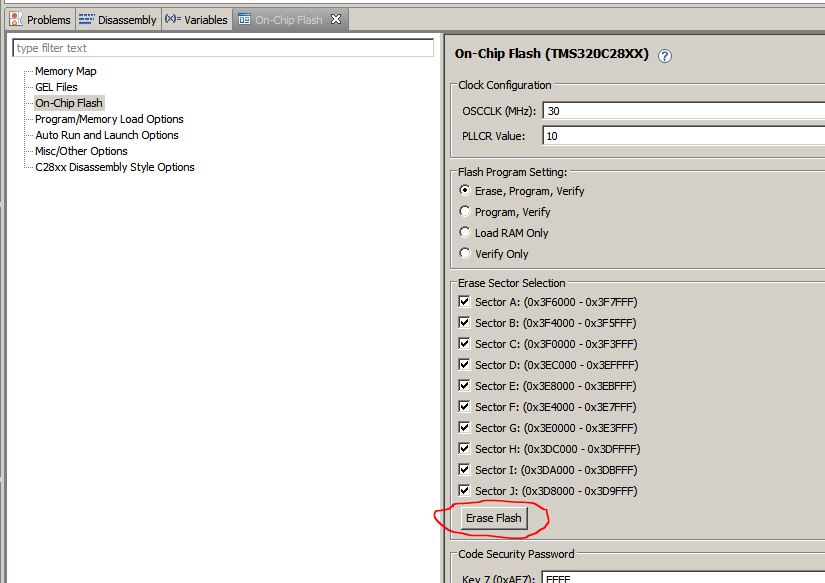Click the Erase Flash button
The width and height of the screenshot is (825, 583).
[494, 518]
